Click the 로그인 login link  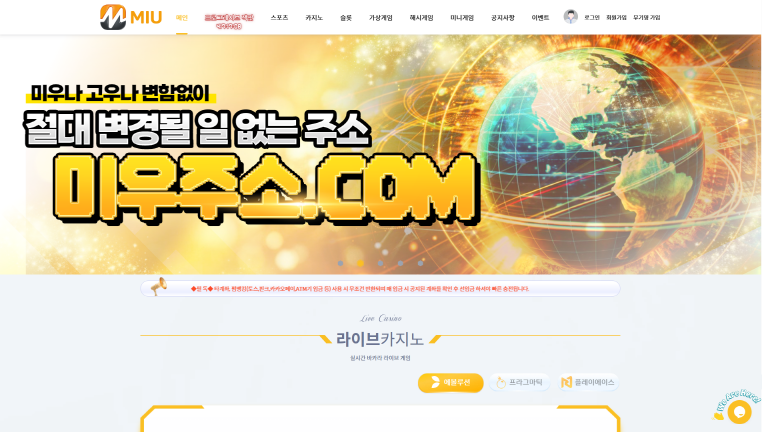click(591, 17)
